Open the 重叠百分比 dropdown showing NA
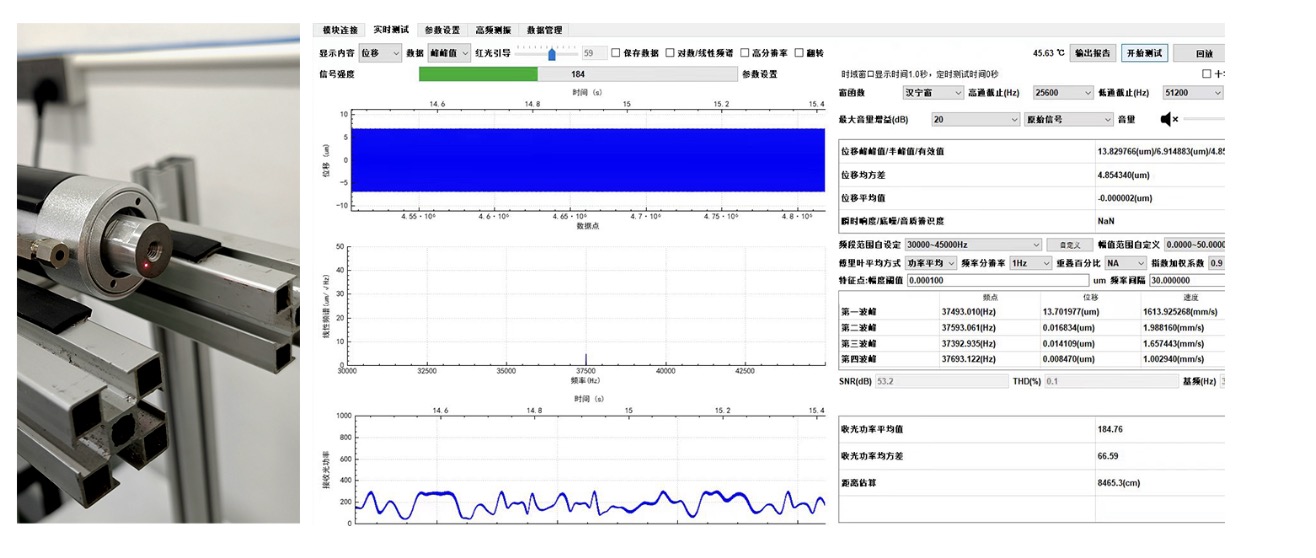Viewport: 1316px width, 558px height. (1124, 263)
